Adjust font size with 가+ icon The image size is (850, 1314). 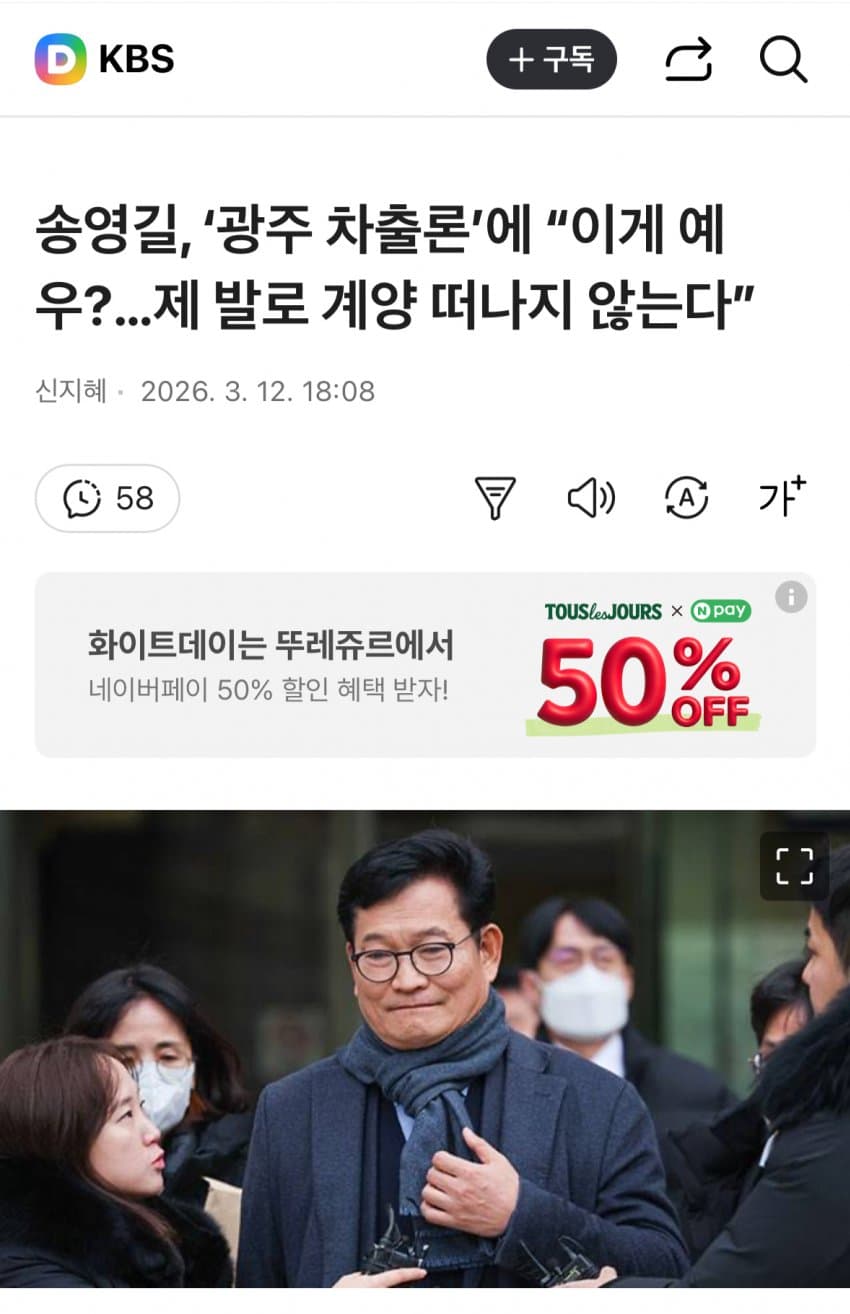tap(782, 495)
